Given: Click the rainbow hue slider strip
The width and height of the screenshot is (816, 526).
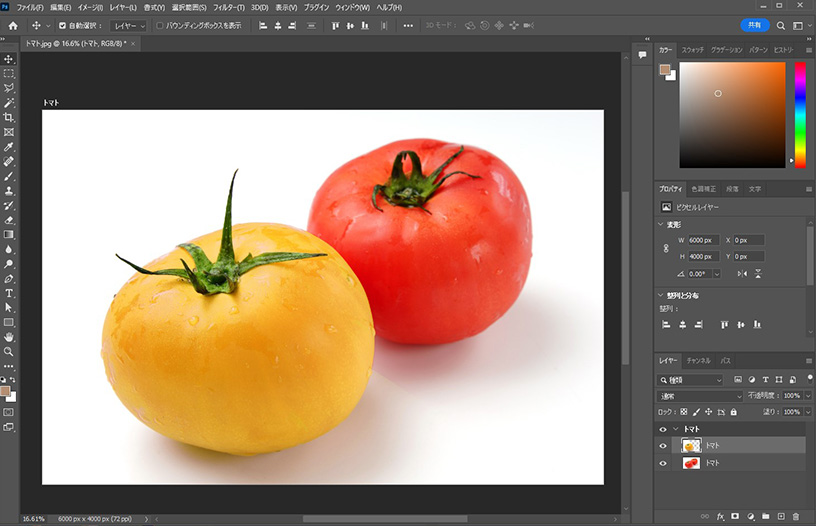Looking at the screenshot, I should [800, 115].
